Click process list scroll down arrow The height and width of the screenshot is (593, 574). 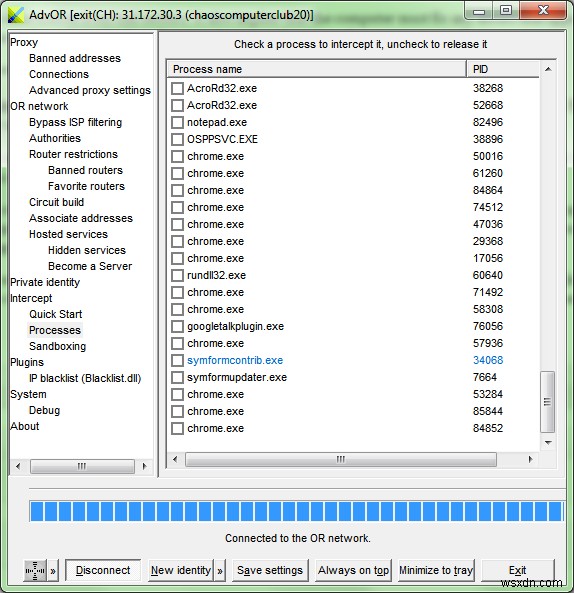tap(548, 442)
